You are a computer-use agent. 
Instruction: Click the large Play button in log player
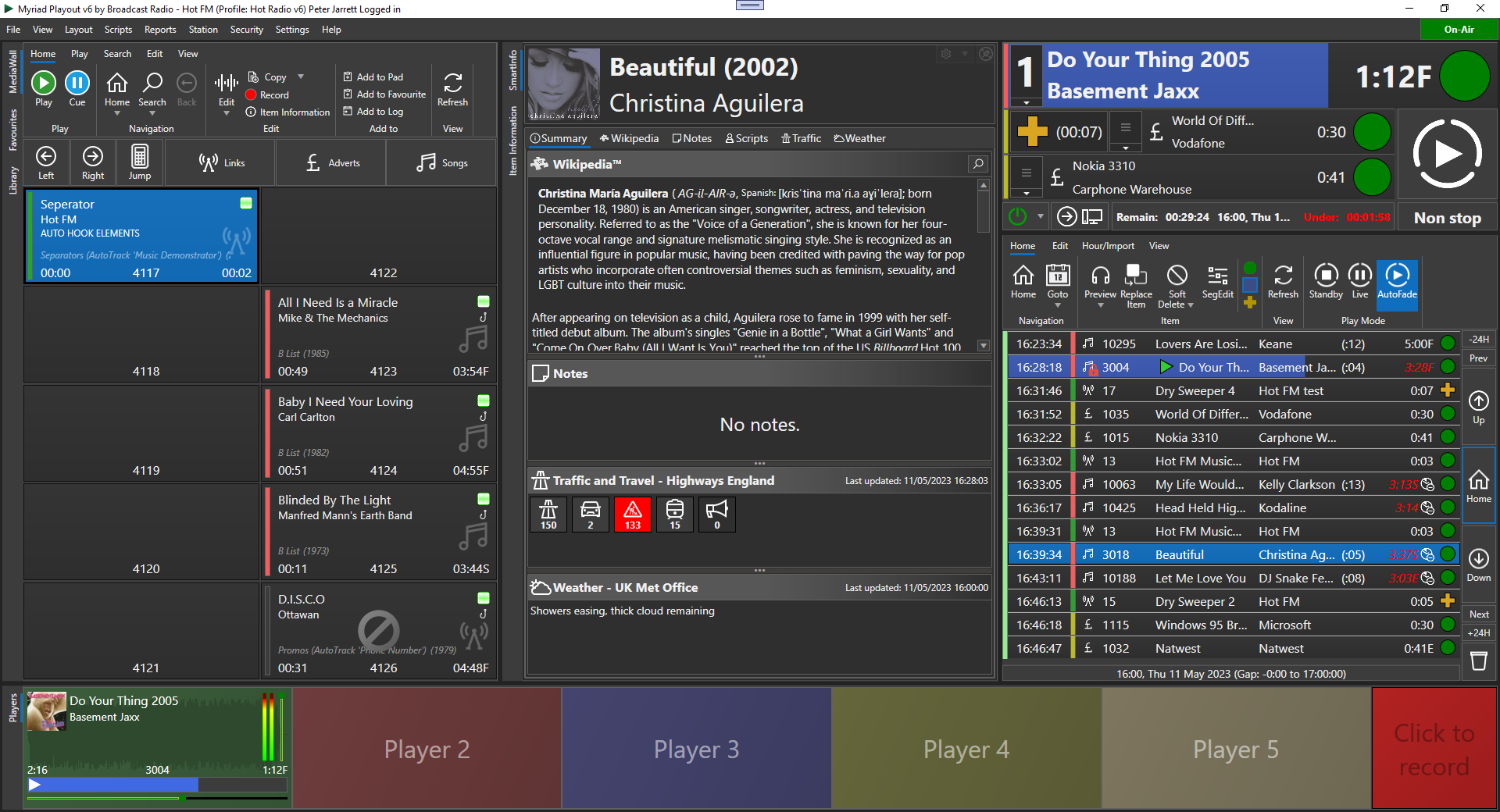pyautogui.click(x=1447, y=154)
